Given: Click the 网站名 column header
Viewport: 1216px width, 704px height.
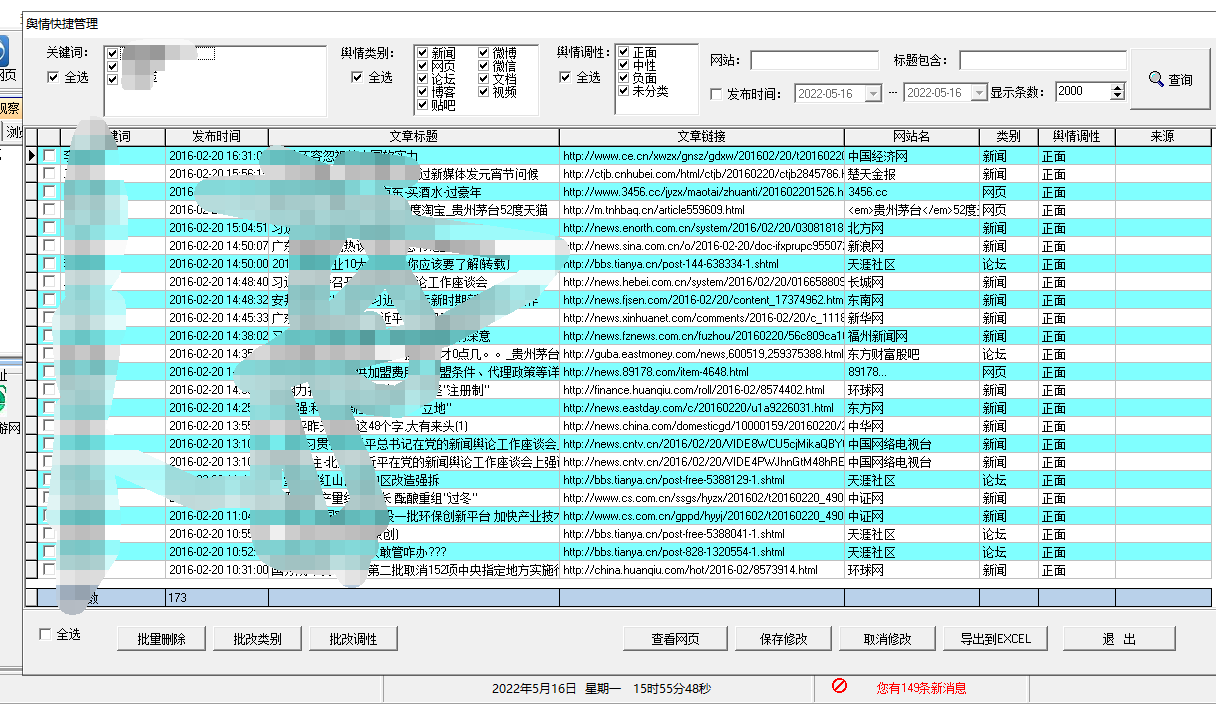Looking at the screenshot, I should (911, 136).
